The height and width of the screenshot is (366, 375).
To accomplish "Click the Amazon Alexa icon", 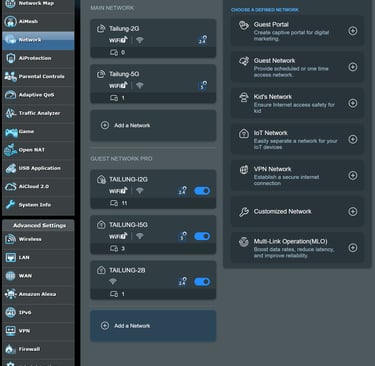I will [x=10, y=294].
